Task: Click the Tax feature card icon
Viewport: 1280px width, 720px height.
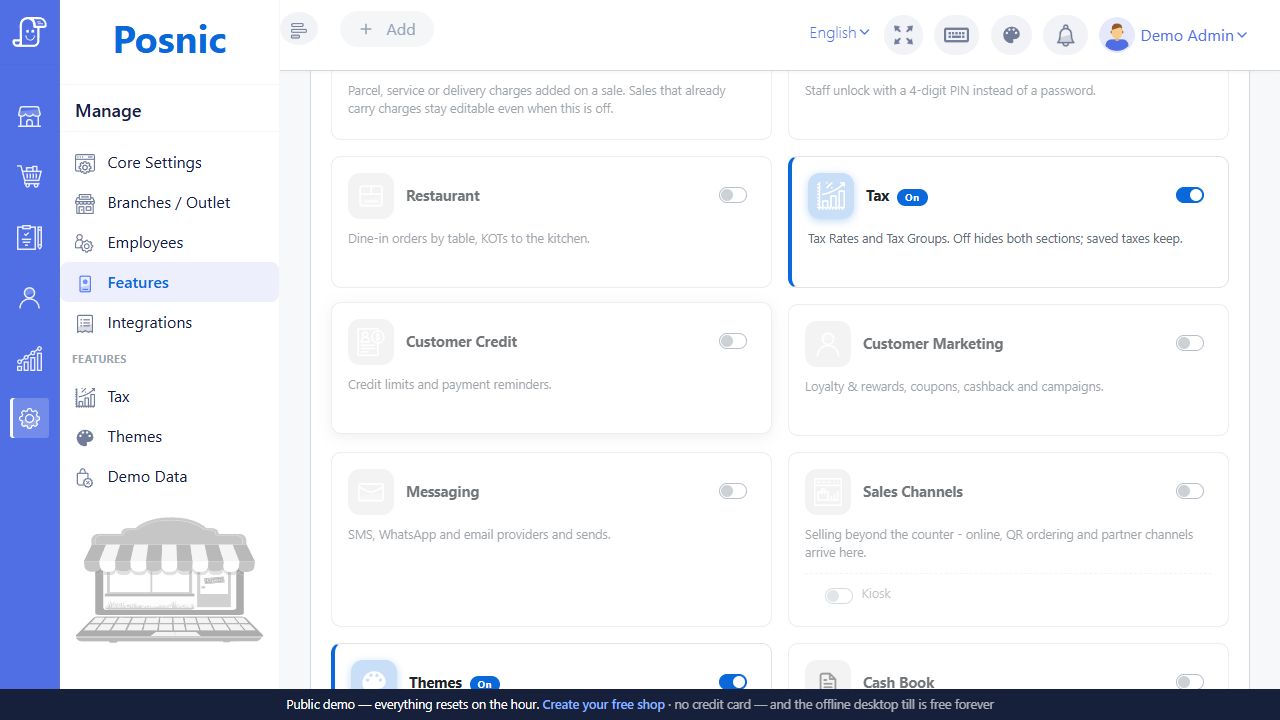Action: [x=831, y=196]
